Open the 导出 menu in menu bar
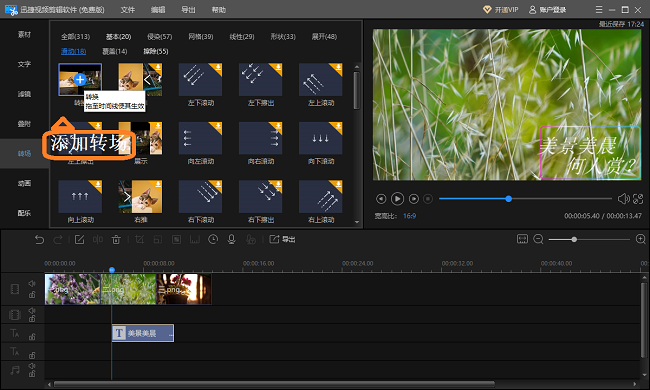Image resolution: width=650 pixels, height=390 pixels. (188, 10)
